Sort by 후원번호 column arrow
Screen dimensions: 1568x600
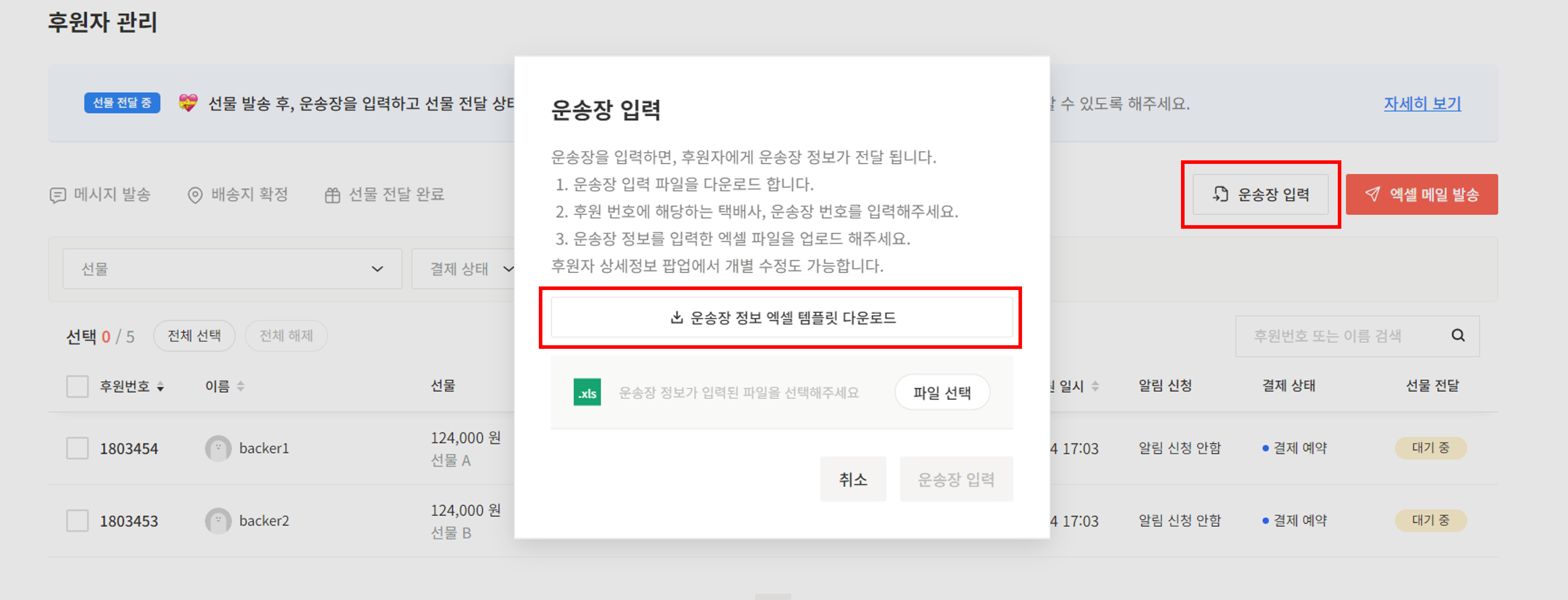(160, 387)
